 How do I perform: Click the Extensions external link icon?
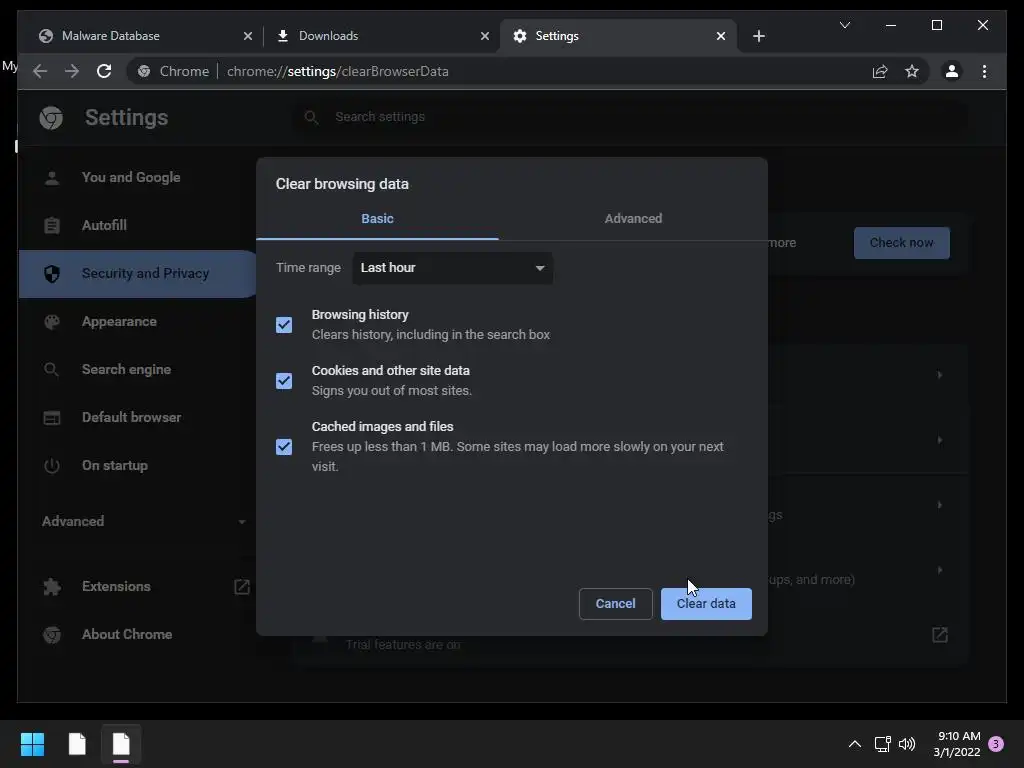242,586
